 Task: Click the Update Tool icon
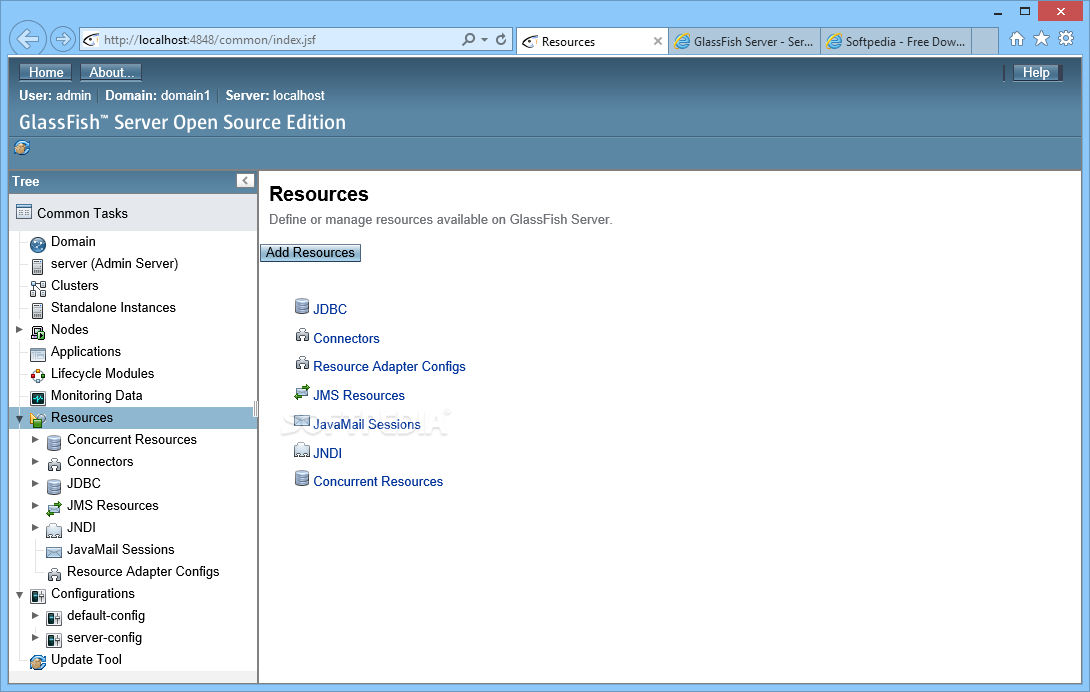[38, 663]
